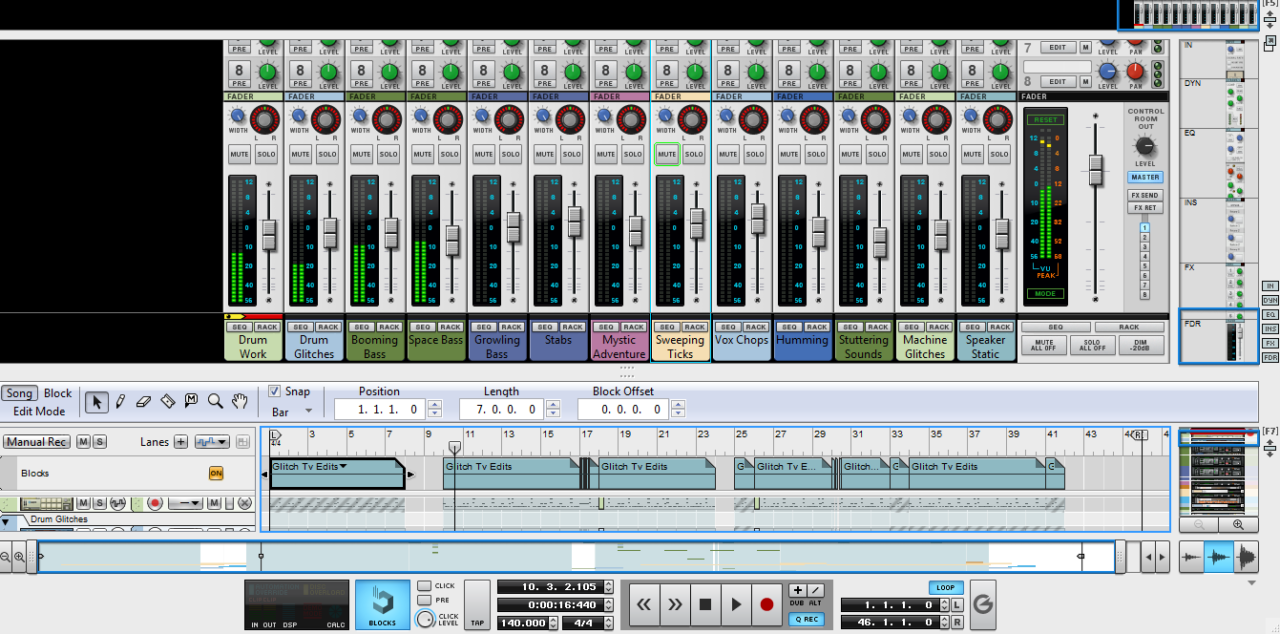Viewport: 1280px width, 634px height.
Task: Select the Eraser tool
Action: click(x=144, y=401)
